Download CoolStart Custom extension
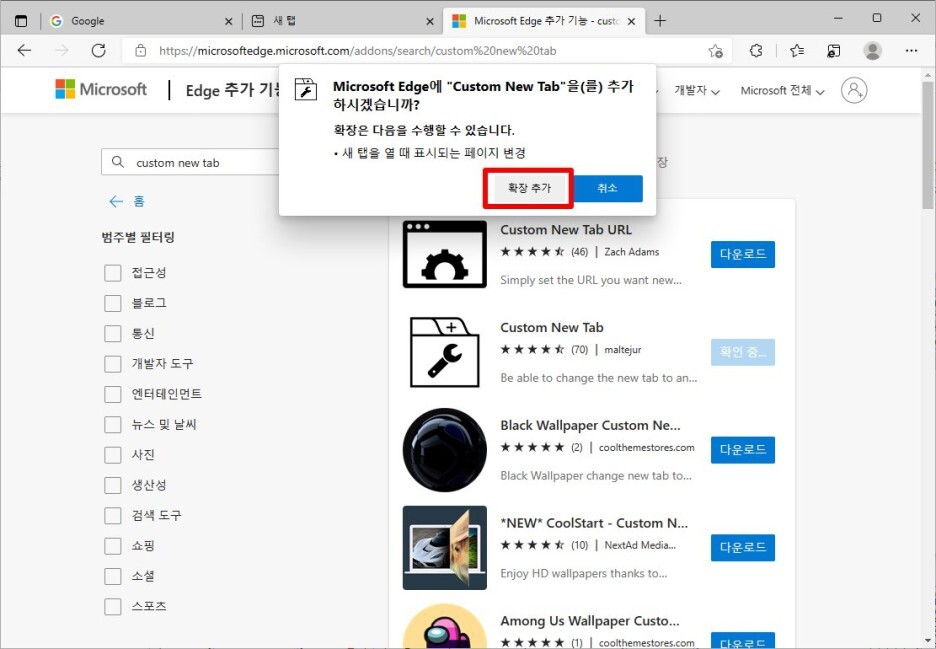 [x=743, y=548]
